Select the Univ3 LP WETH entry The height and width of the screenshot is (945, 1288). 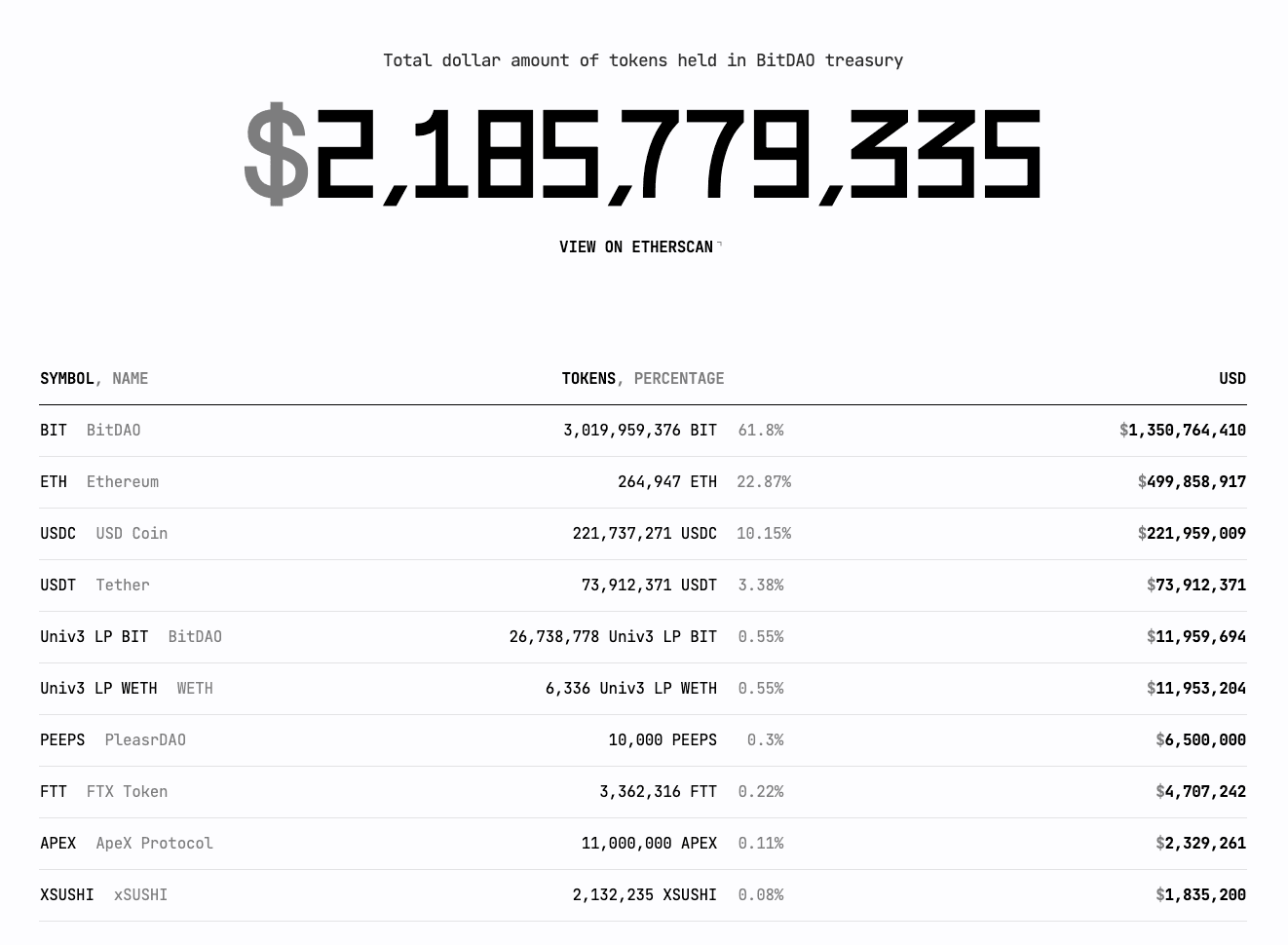pos(643,689)
